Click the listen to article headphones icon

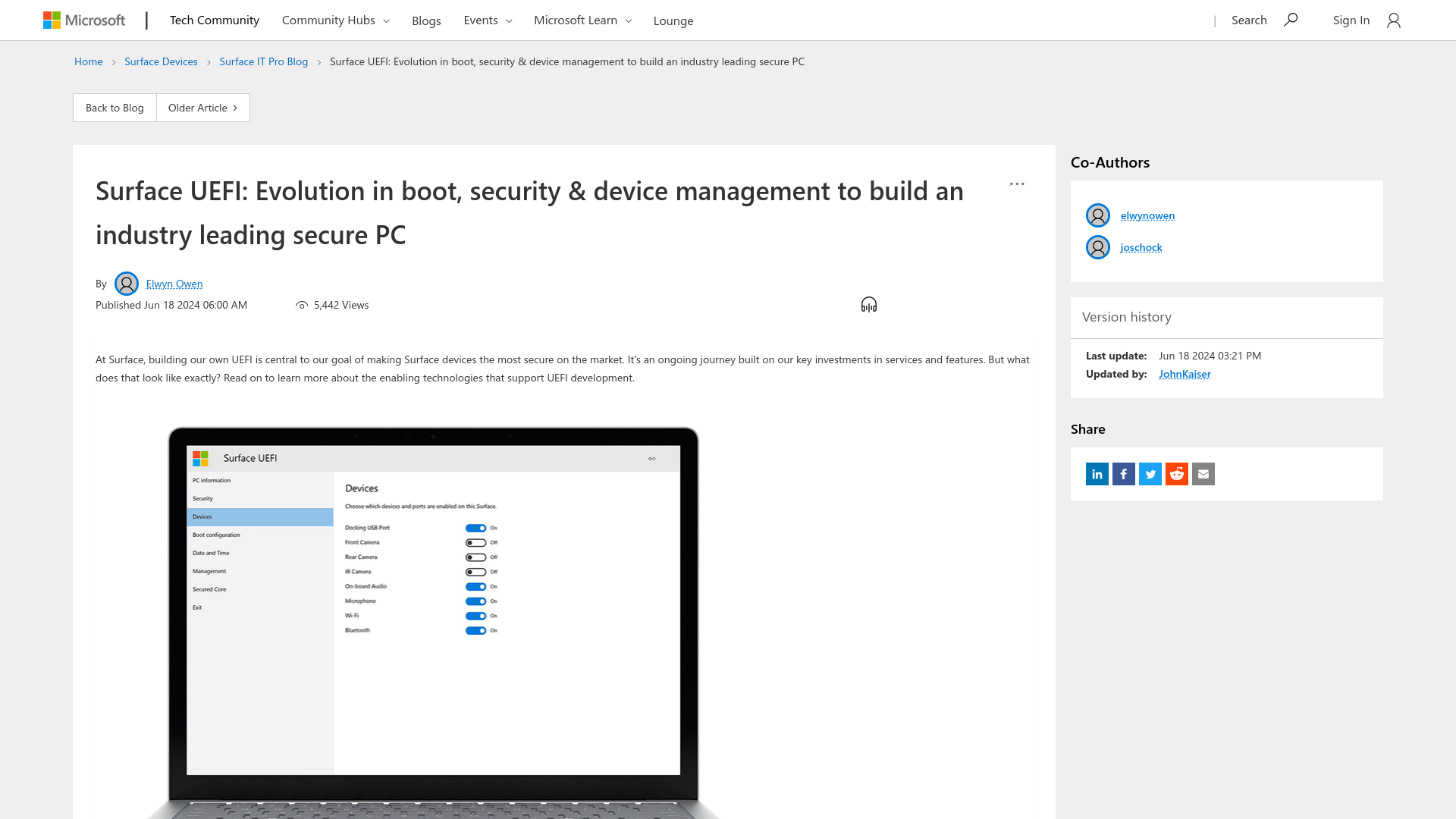(869, 305)
